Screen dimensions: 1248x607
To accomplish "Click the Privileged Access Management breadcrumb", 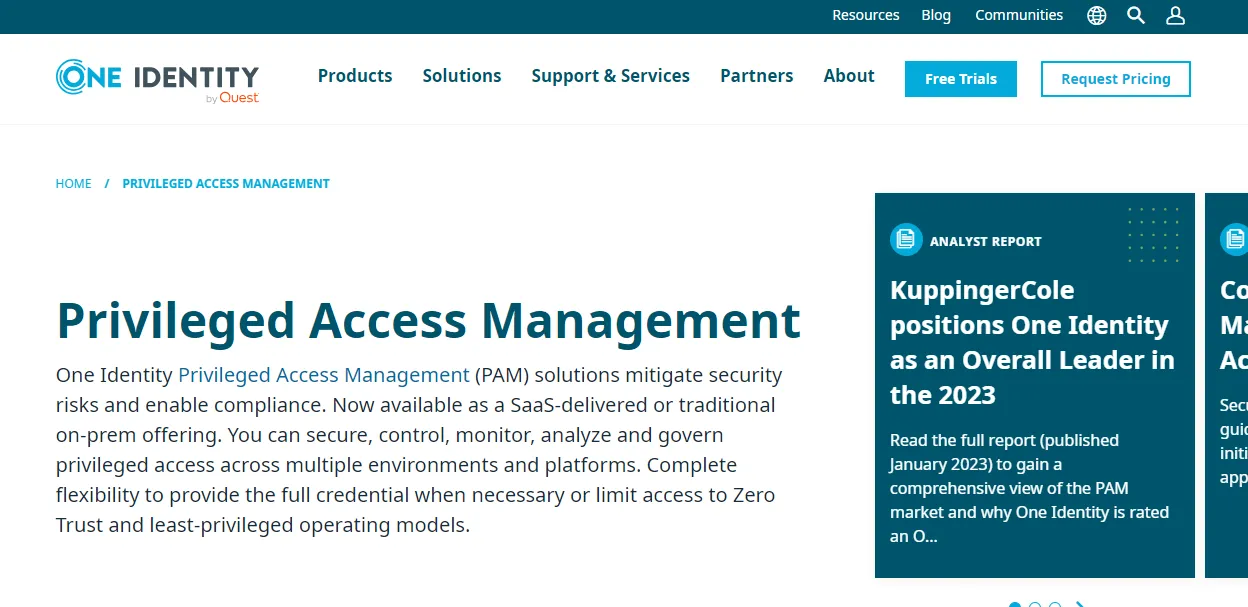I will coord(226,184).
